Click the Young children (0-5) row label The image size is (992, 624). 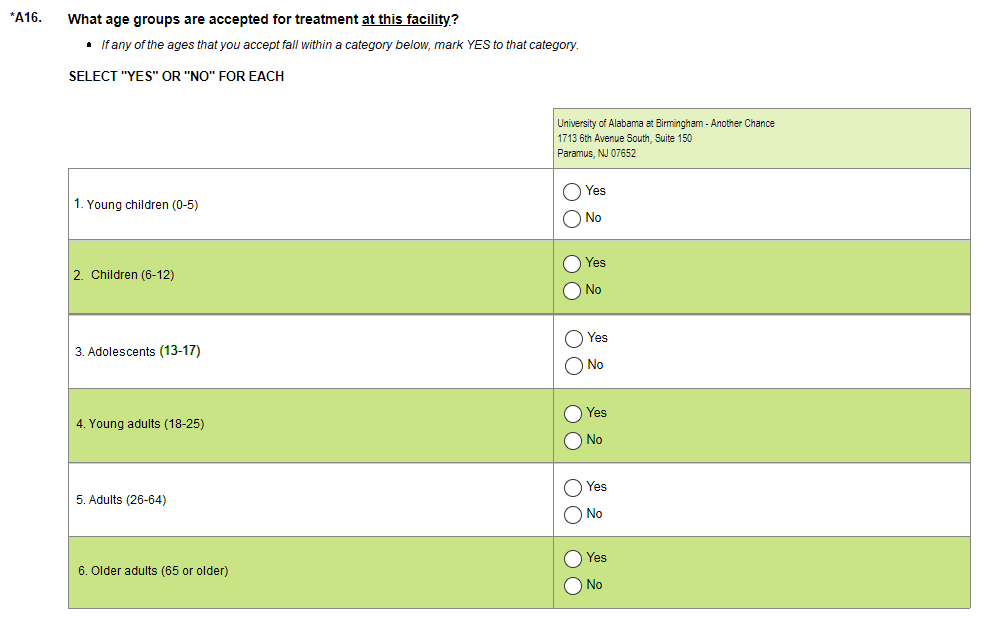point(136,204)
